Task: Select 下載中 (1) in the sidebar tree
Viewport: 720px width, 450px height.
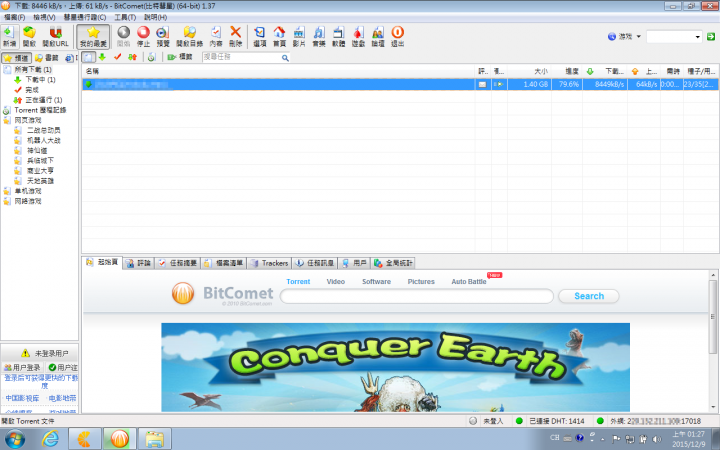Action: 40,79
